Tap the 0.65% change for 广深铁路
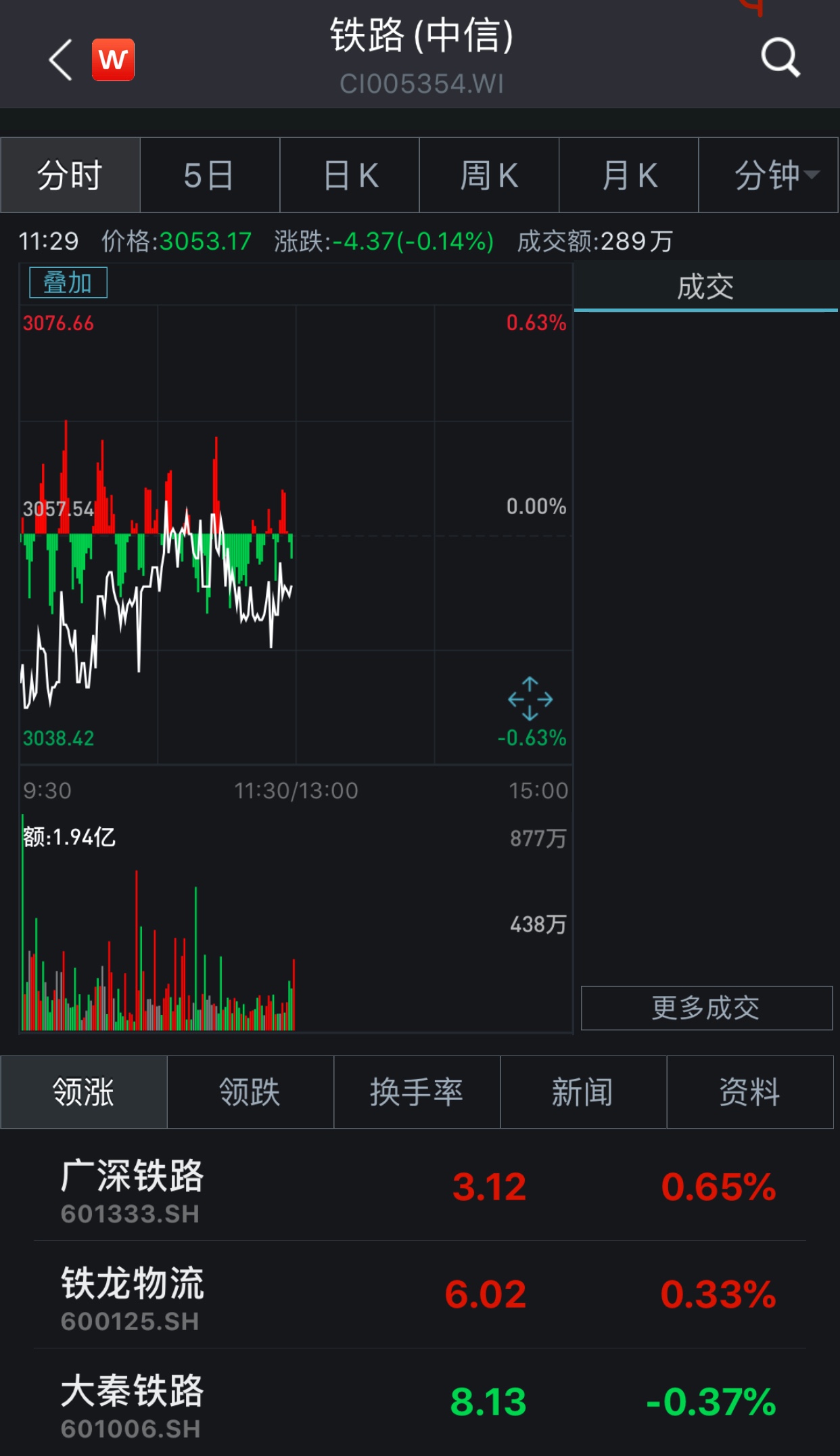Viewport: 840px width, 1456px height. [719, 1187]
